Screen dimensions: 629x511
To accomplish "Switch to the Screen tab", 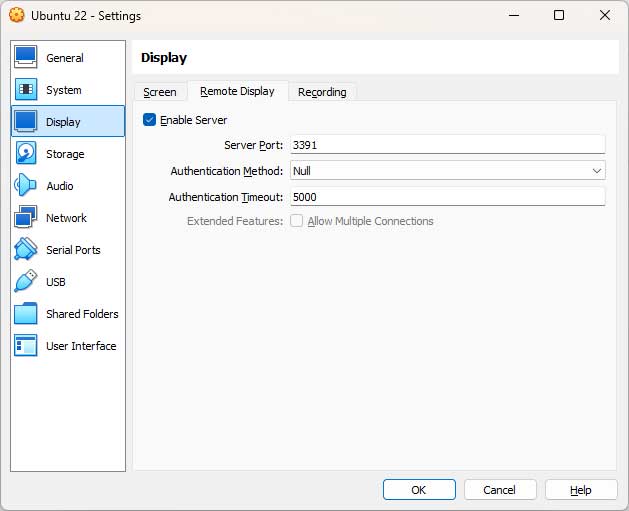I will [160, 92].
